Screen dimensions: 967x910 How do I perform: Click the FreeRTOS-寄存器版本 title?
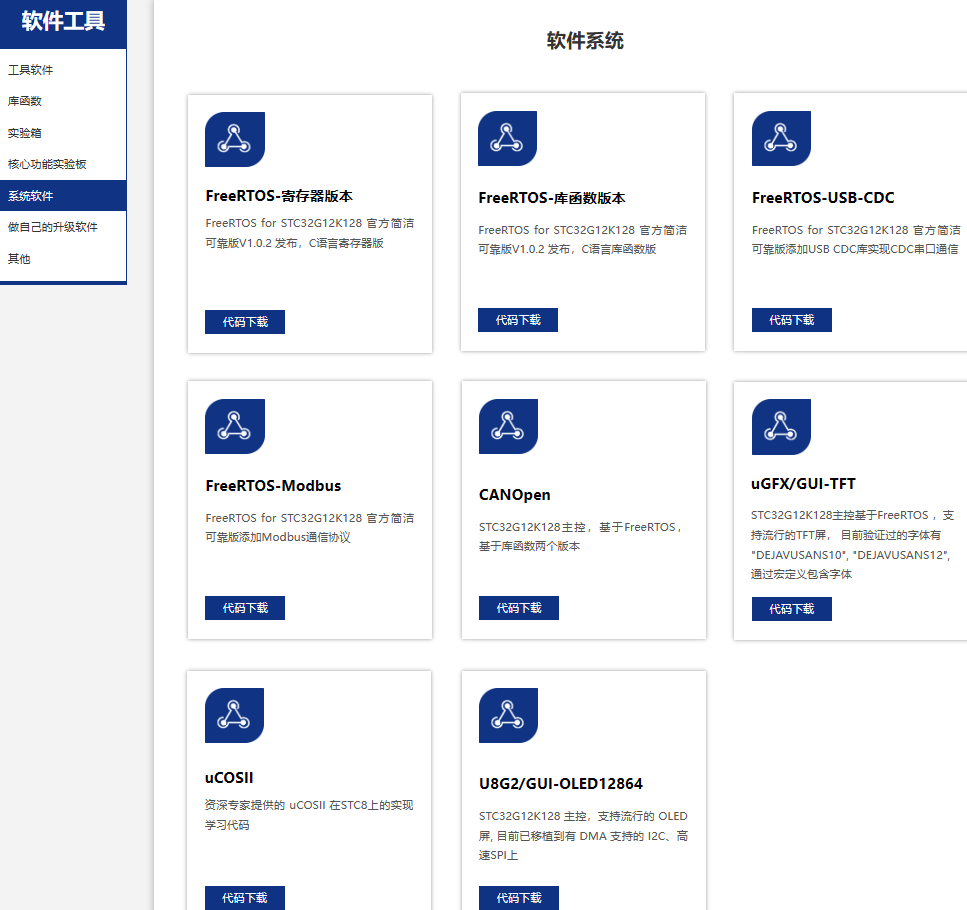[279, 196]
